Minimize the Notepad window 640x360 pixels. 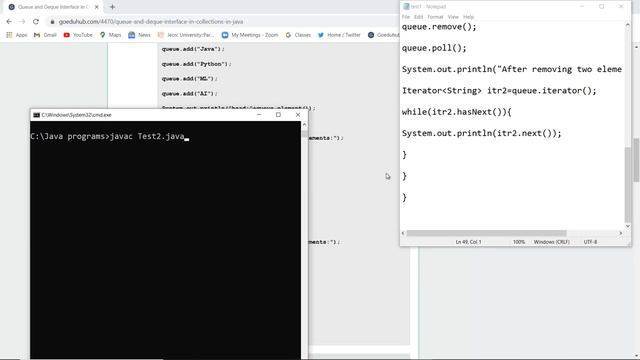[582, 7]
